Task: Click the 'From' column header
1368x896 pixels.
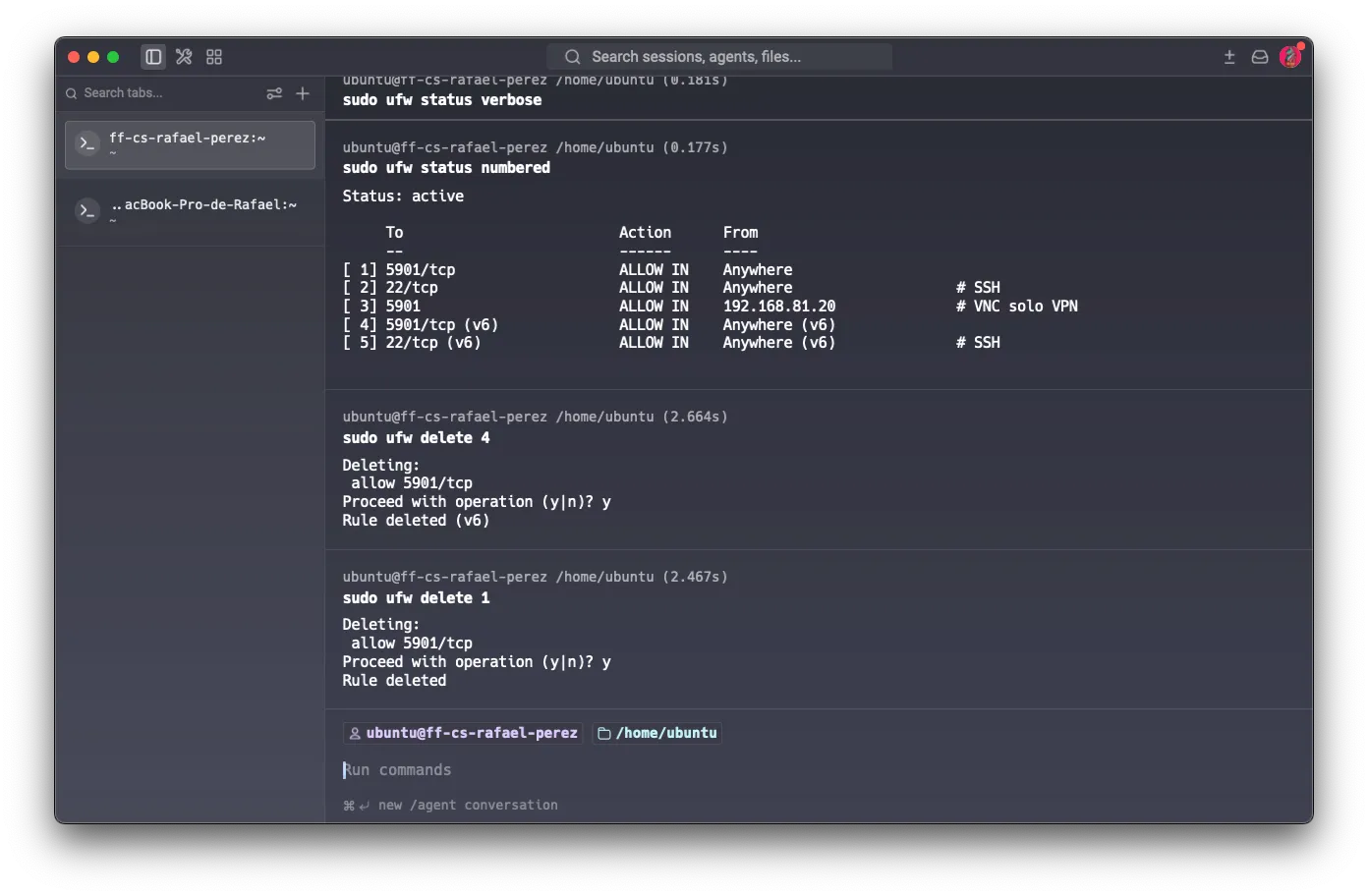Action: 741,233
